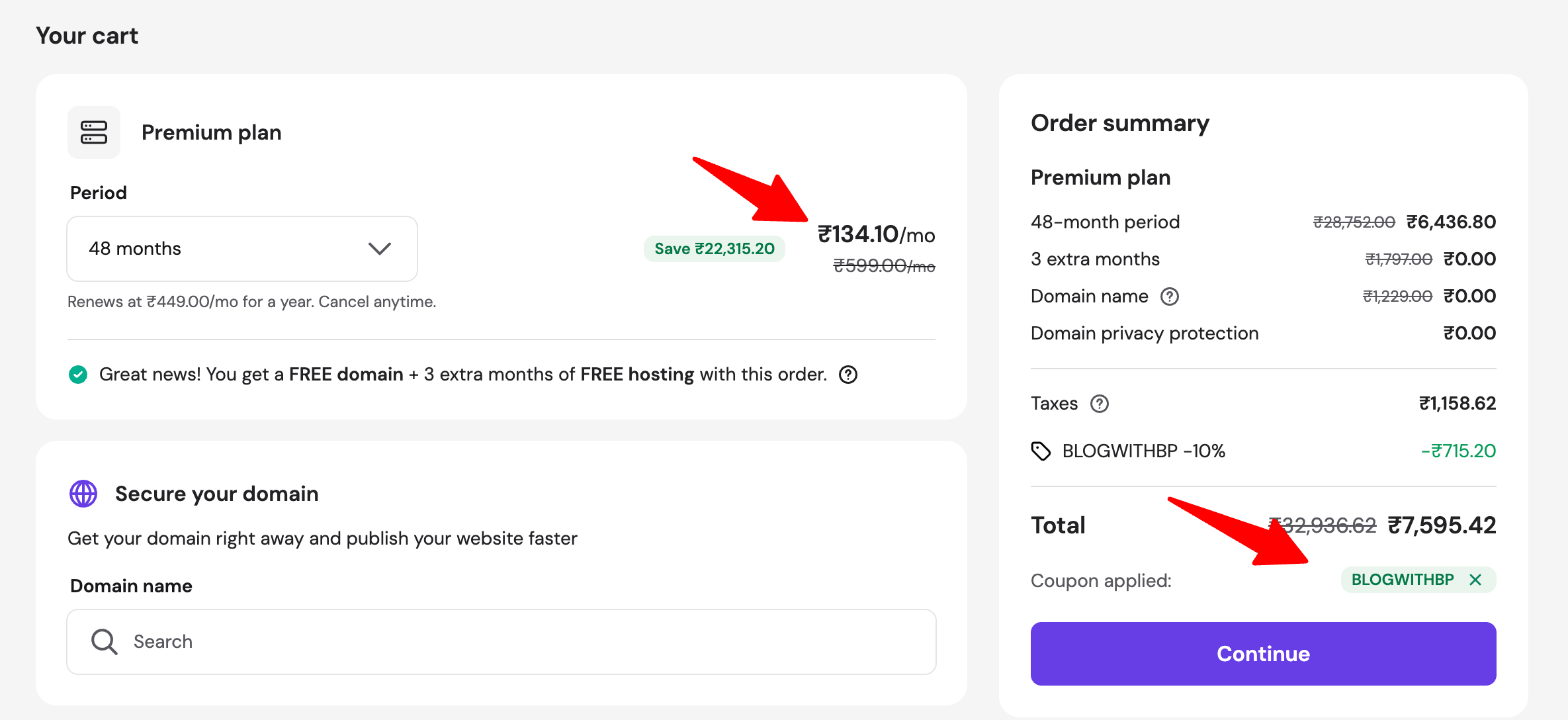
Task: Click the magnifying glass in the domain search field
Action: [x=103, y=641]
